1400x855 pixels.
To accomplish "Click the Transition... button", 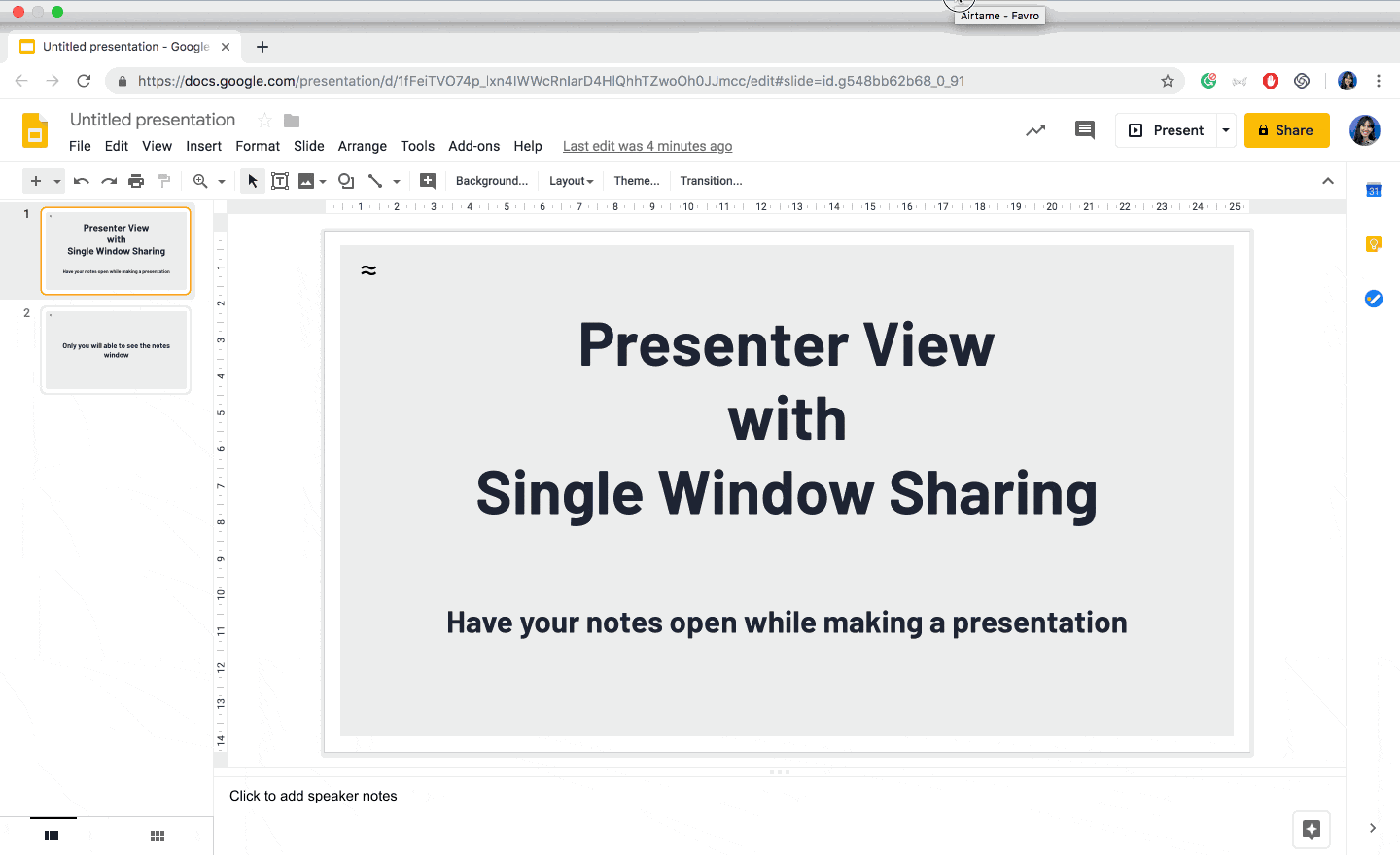I will pos(712,181).
